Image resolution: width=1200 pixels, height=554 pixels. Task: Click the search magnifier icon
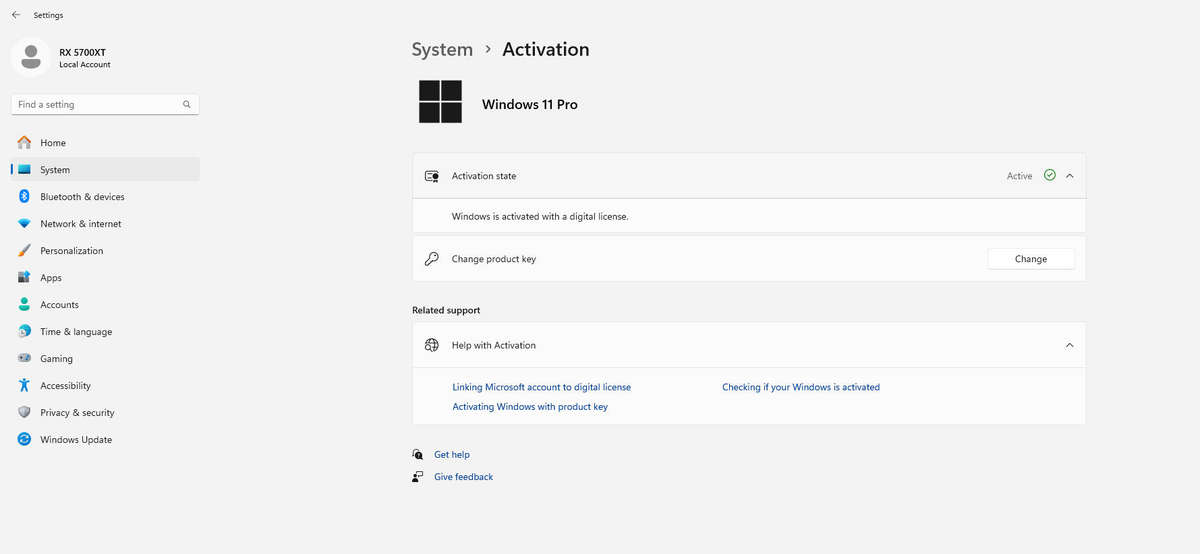coord(187,104)
